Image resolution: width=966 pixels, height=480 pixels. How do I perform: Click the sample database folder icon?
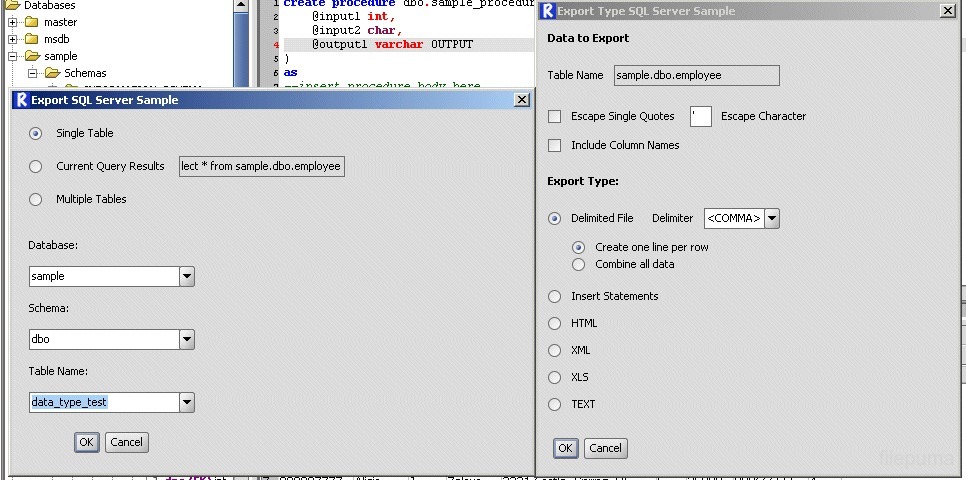(32, 56)
